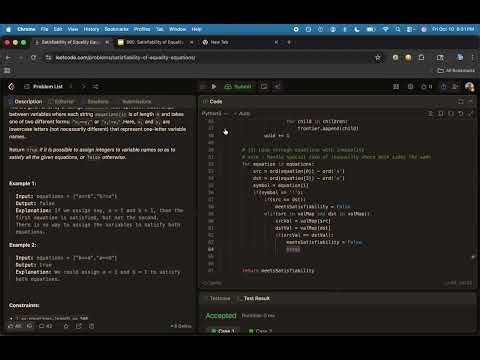Click the format code icon in editor toolbar

point(431,114)
